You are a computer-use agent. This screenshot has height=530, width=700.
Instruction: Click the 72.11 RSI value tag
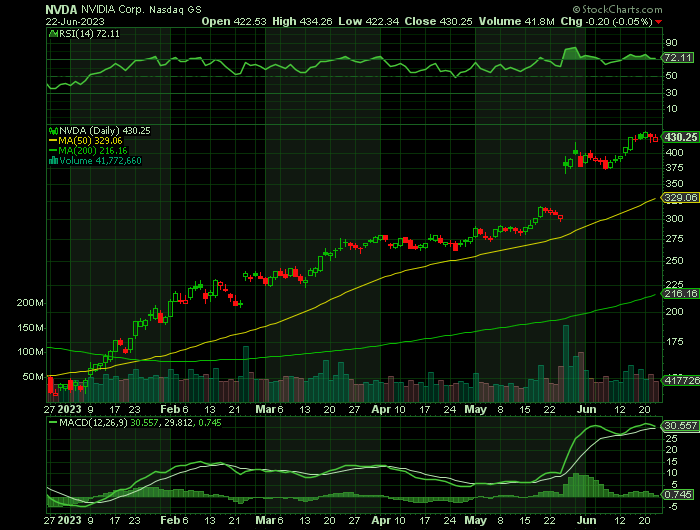[x=678, y=58]
